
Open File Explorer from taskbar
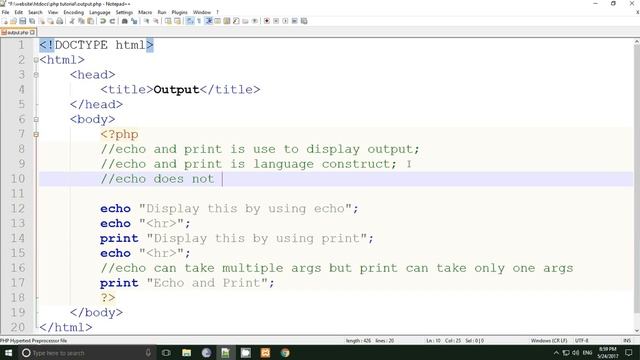coord(187,353)
